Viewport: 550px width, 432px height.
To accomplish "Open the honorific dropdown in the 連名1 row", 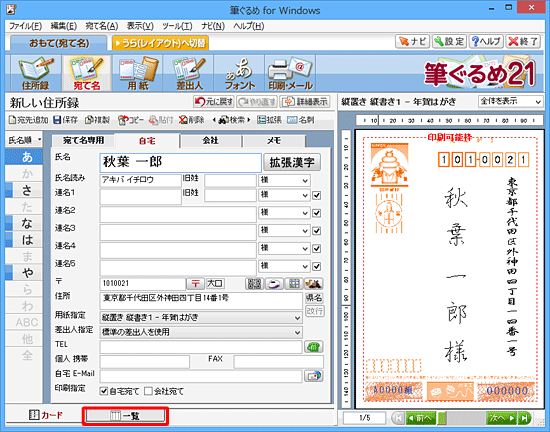I will [x=284, y=195].
